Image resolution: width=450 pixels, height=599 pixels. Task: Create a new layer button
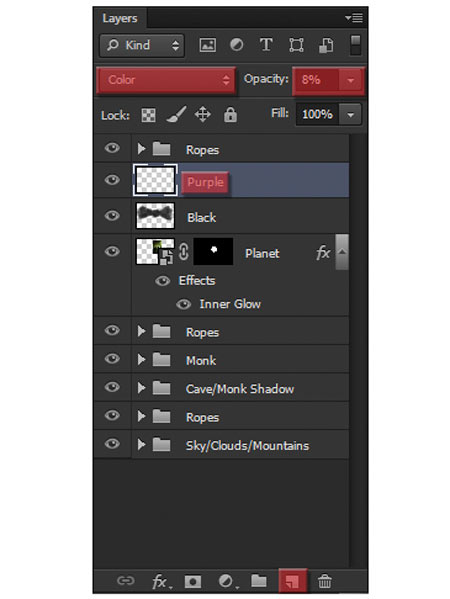pos(292,581)
